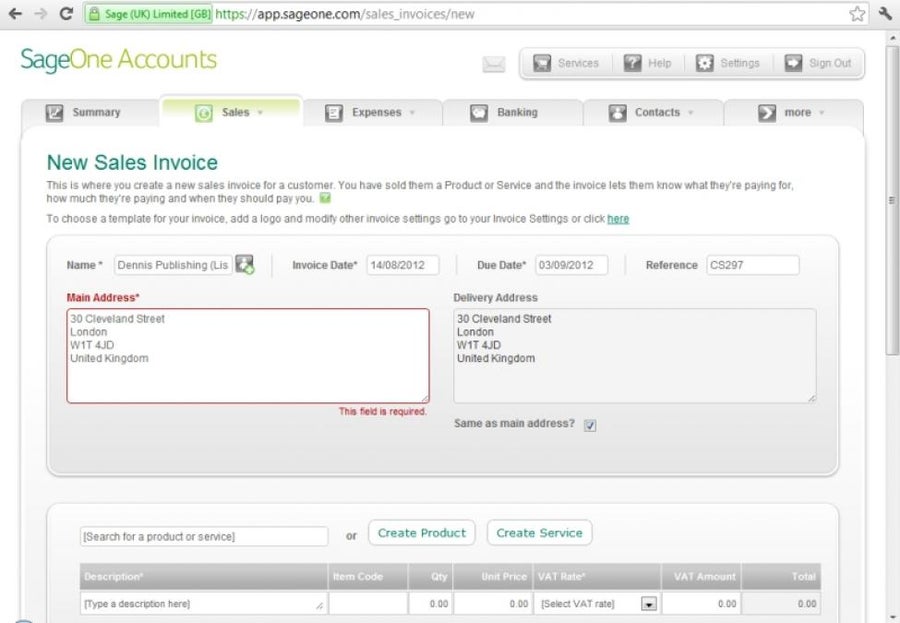Bookmark the page with the star icon
Screen dimensions: 900x623
(x=857, y=14)
